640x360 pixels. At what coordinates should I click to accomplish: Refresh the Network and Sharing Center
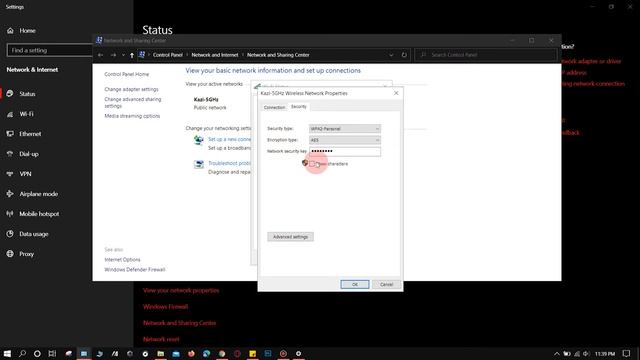click(x=404, y=55)
